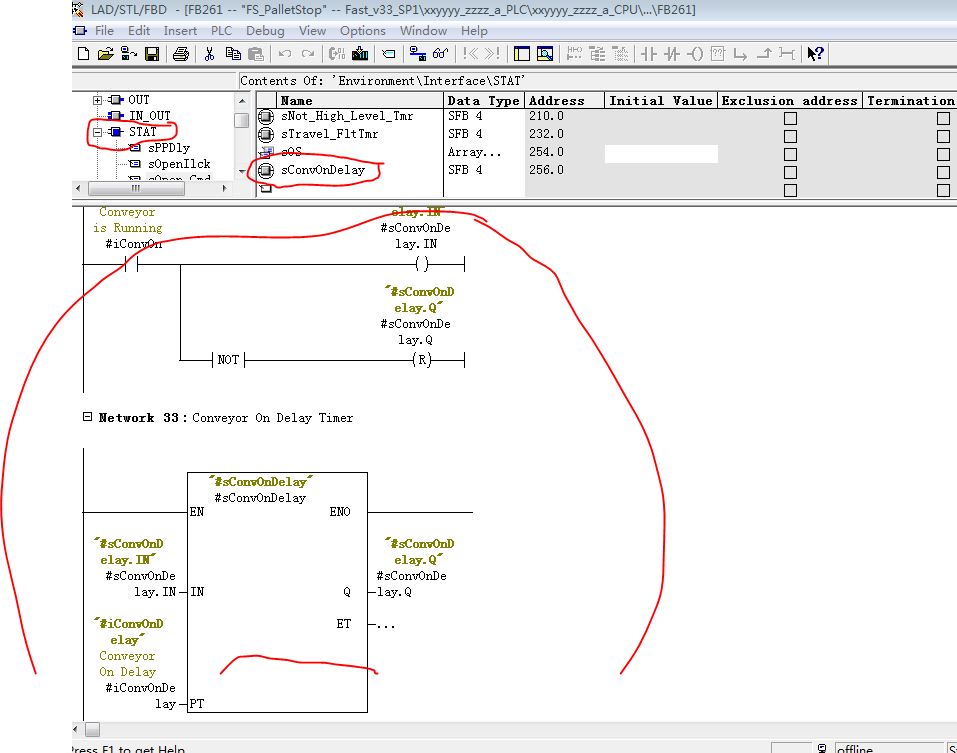Click interface tree scroll-right arrow
Screen dimensions: 957x753
[x=225, y=189]
